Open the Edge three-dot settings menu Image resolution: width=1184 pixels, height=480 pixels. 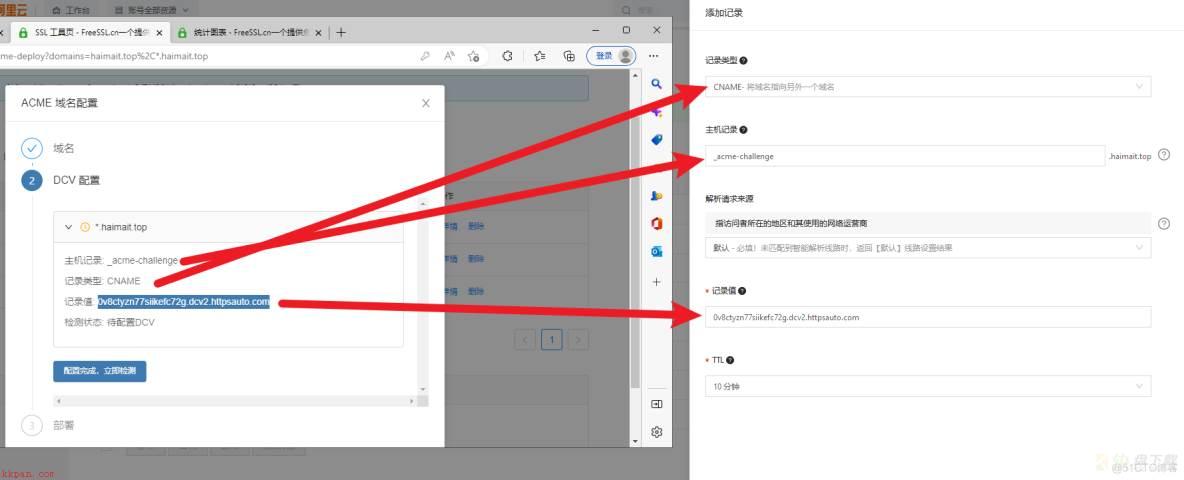(x=653, y=56)
